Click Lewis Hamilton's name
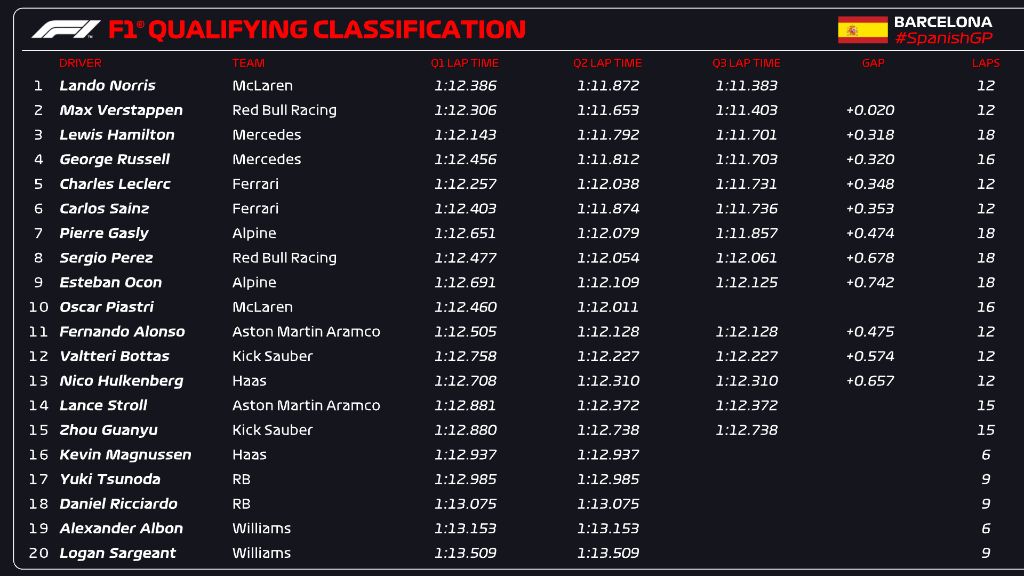This screenshot has height=576, width=1024. [x=117, y=135]
